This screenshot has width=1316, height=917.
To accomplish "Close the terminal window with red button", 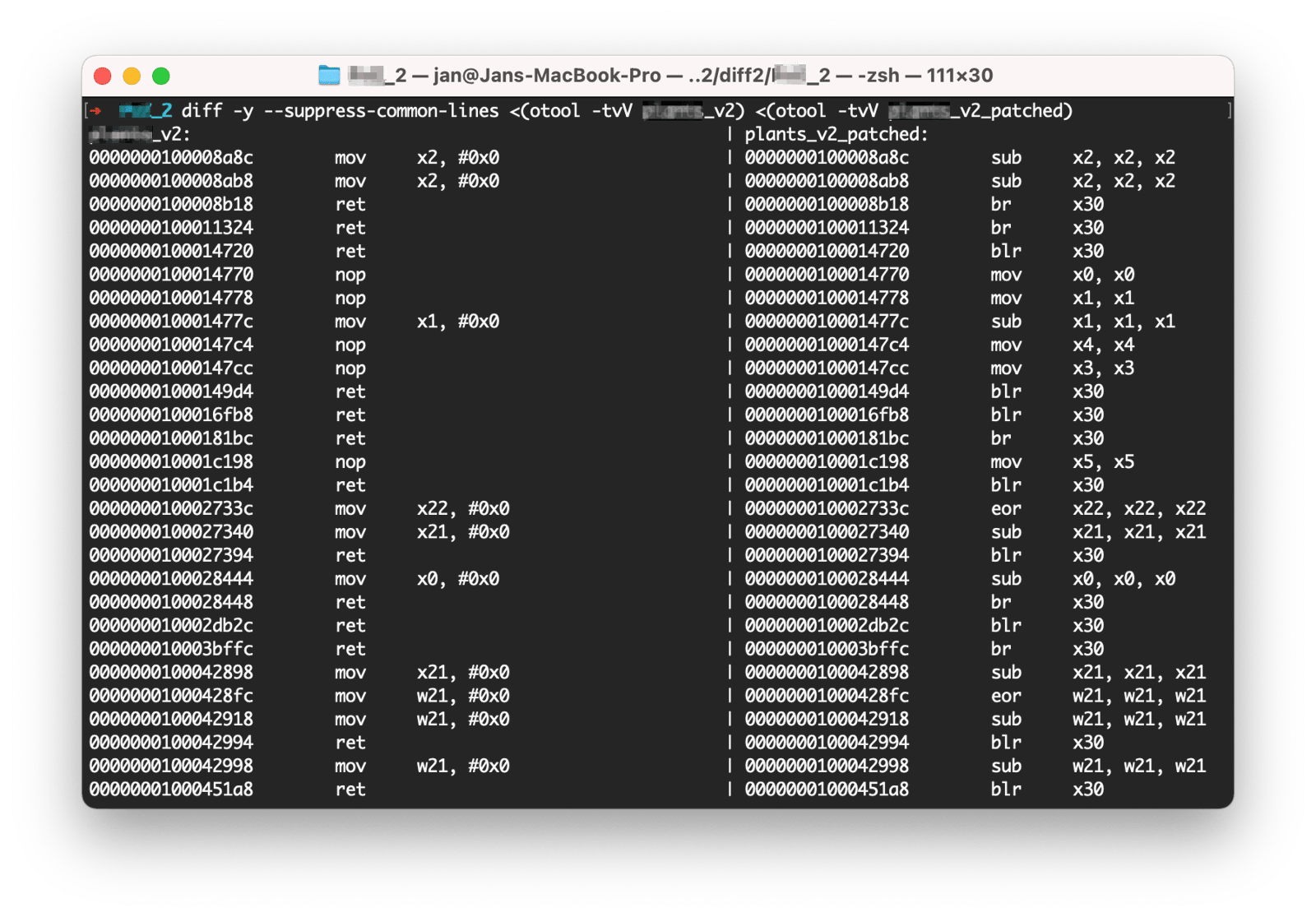I will [x=103, y=76].
